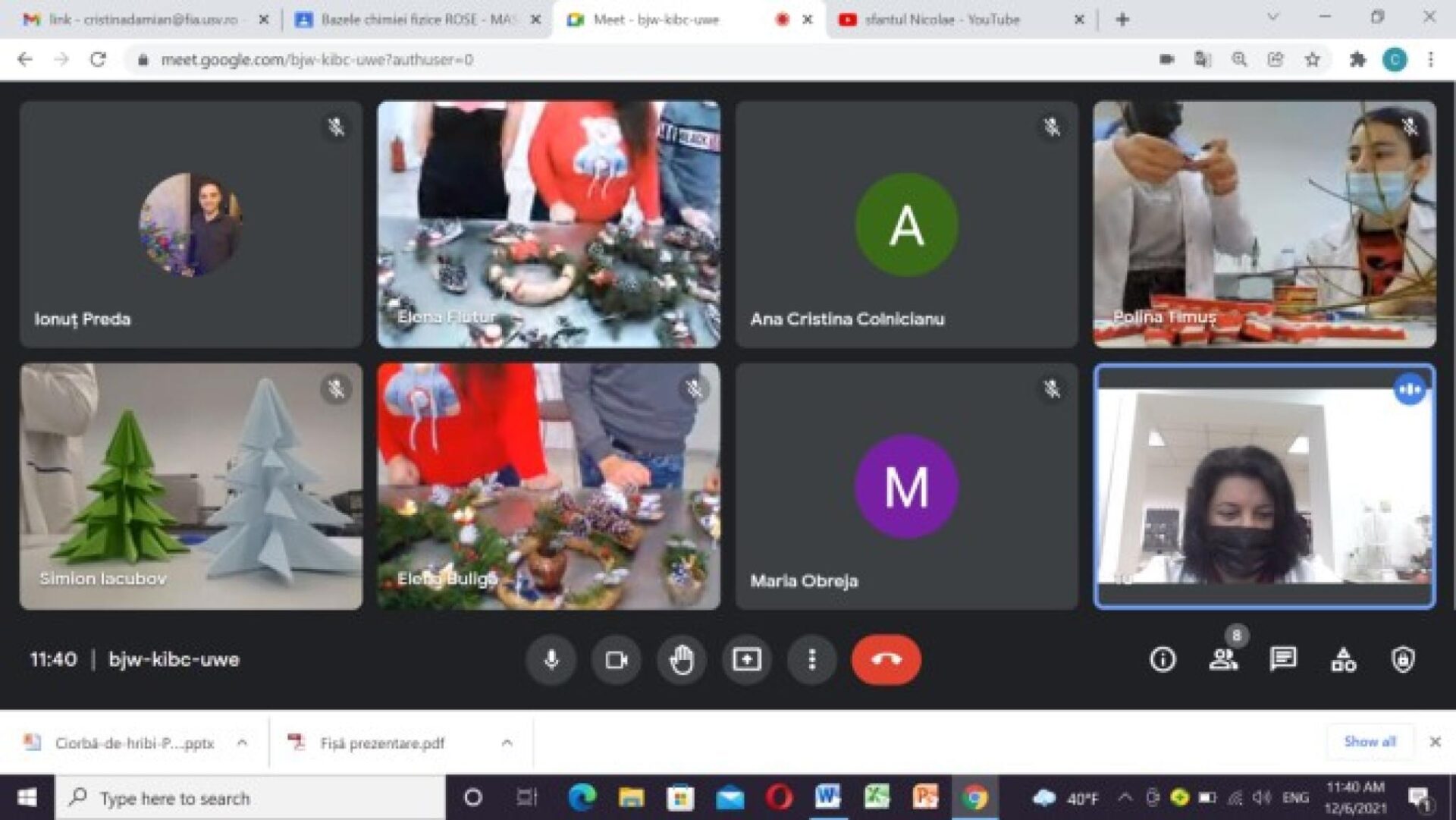The width and height of the screenshot is (1456, 820).
Task: Open the chat panel
Action: pos(1282,659)
